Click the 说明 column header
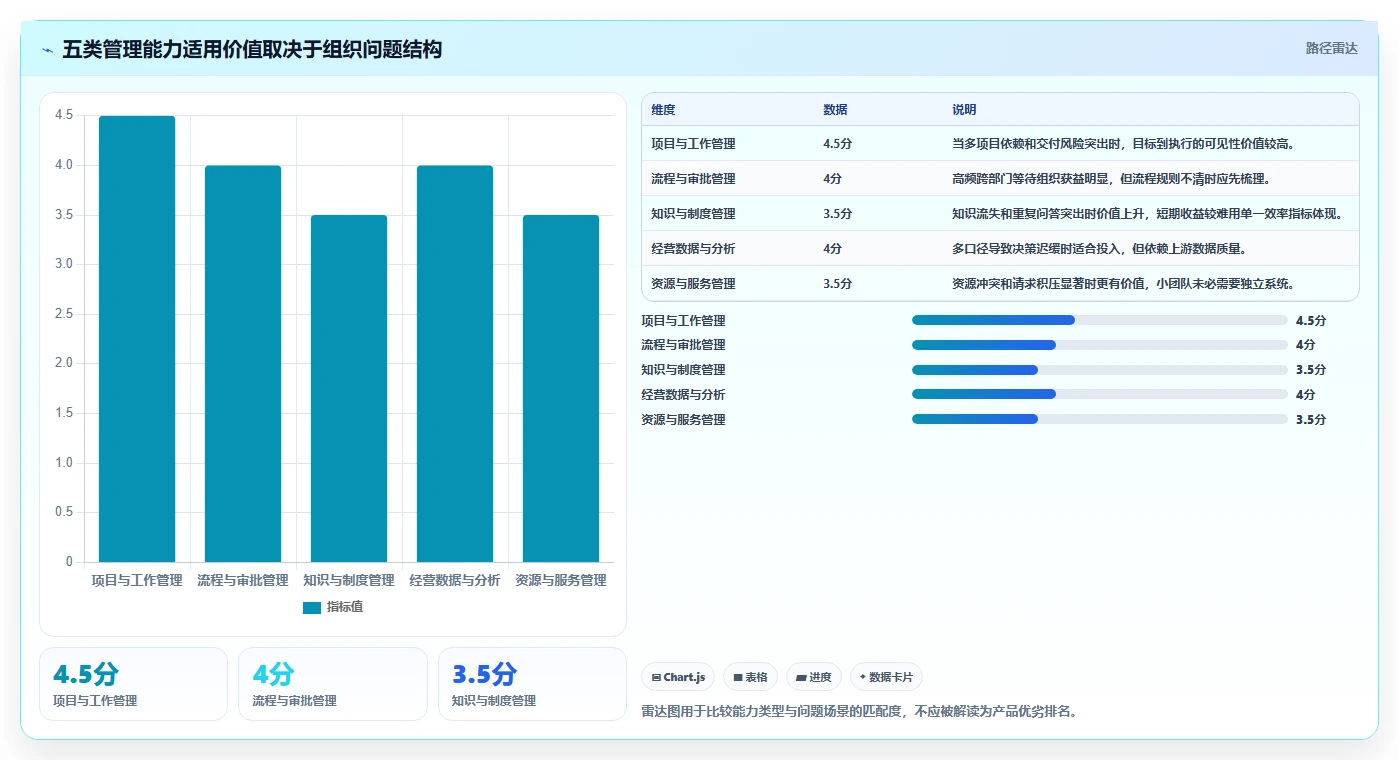 [964, 110]
